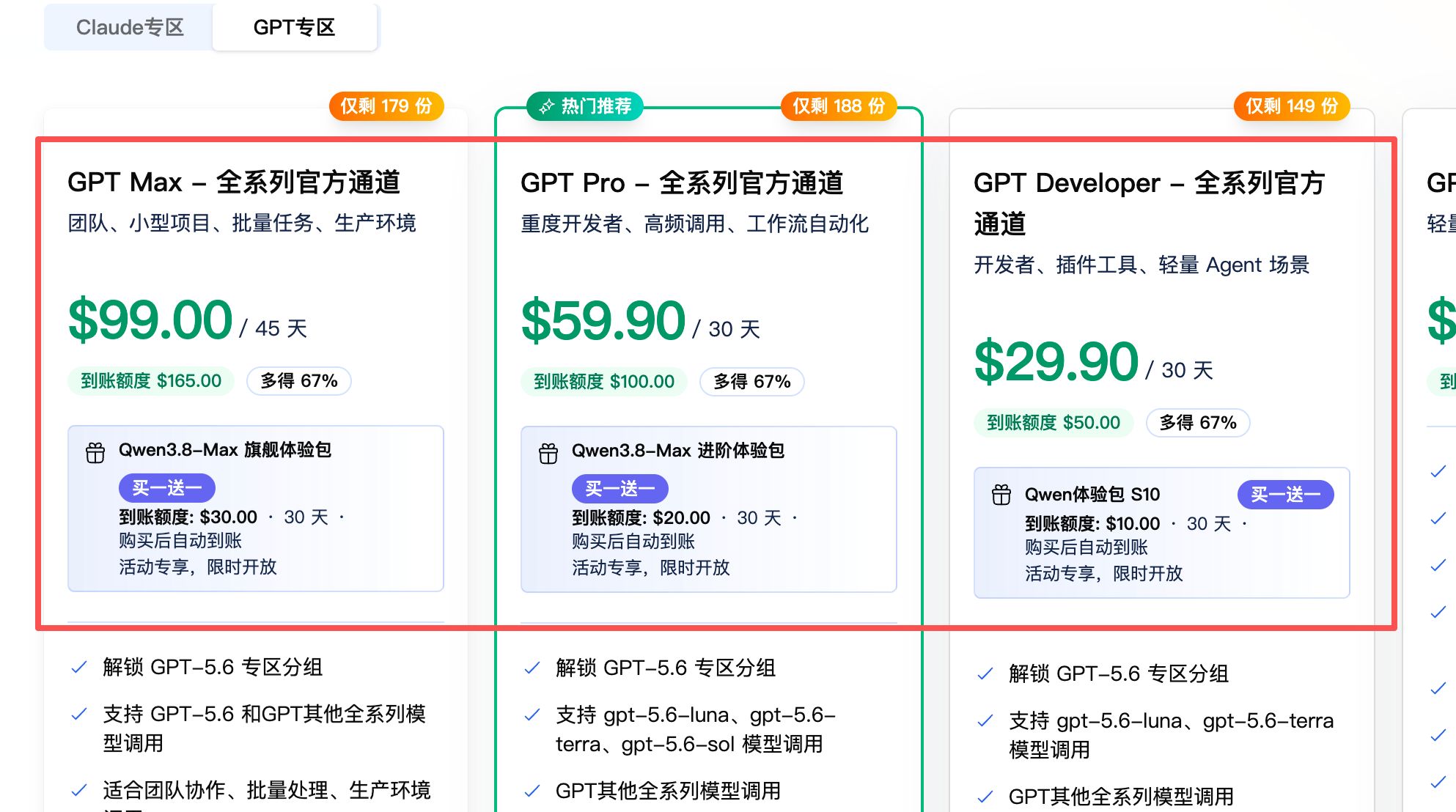The width and height of the screenshot is (1456, 812).
Task: Click 重度开发者、高频调用、工作流自动化 description
Action: (695, 224)
